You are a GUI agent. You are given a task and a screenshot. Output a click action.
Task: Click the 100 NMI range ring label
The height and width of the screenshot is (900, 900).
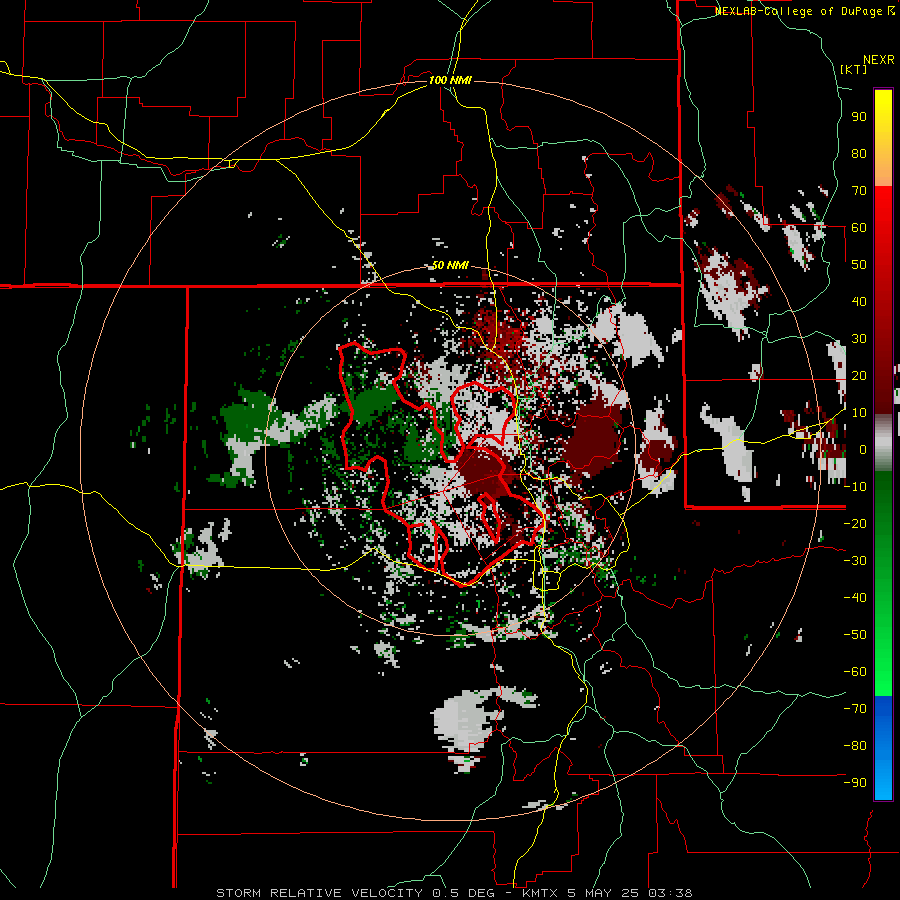coord(450,80)
